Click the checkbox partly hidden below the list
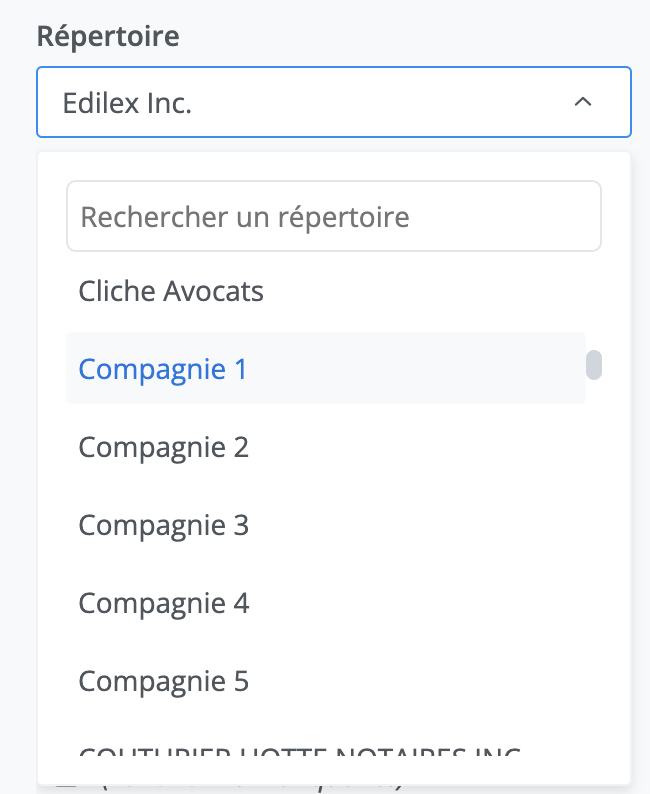This screenshot has width=650, height=794. tap(66, 786)
